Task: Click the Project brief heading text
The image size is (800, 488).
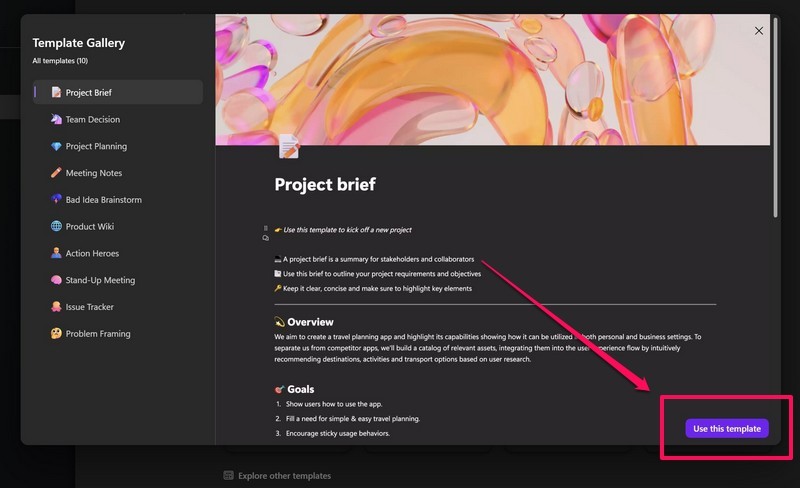Action: (x=325, y=185)
